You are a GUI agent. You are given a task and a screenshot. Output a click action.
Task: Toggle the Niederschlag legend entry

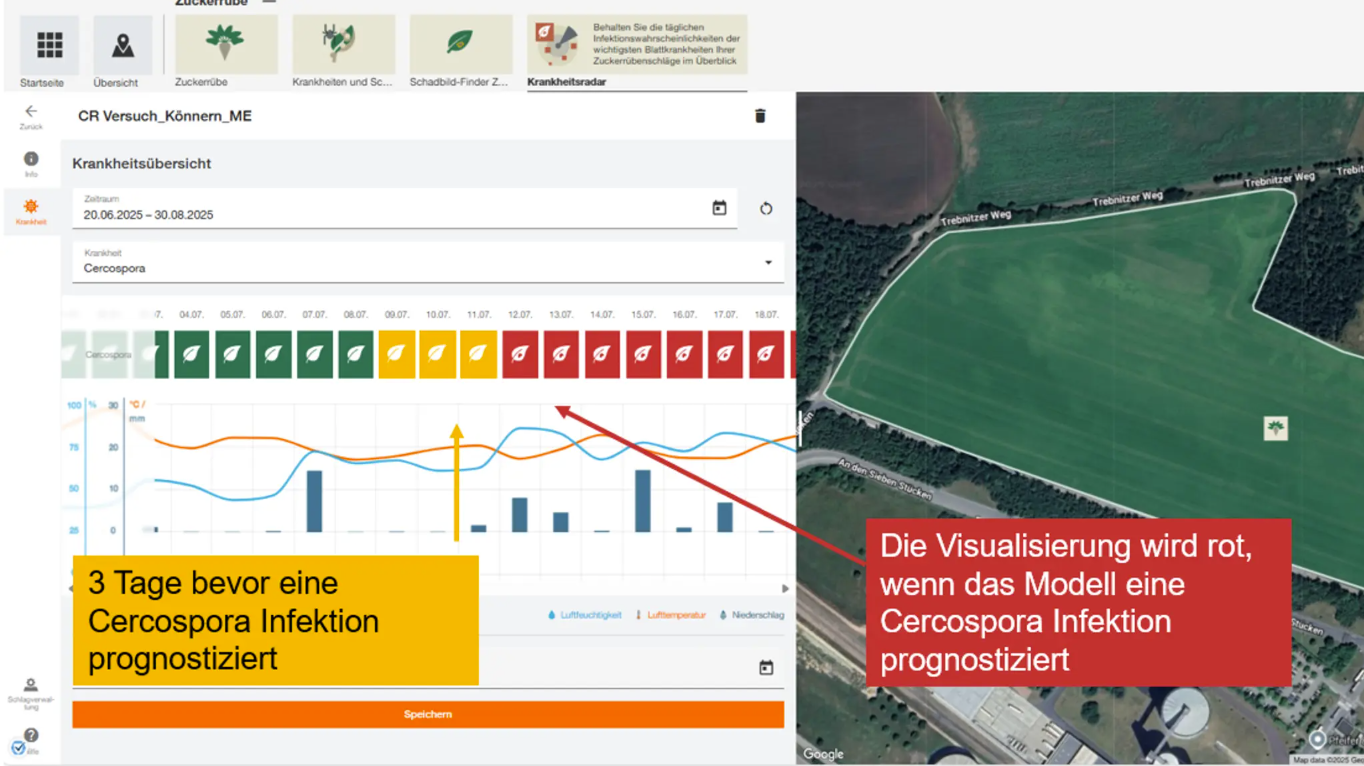(x=752, y=615)
